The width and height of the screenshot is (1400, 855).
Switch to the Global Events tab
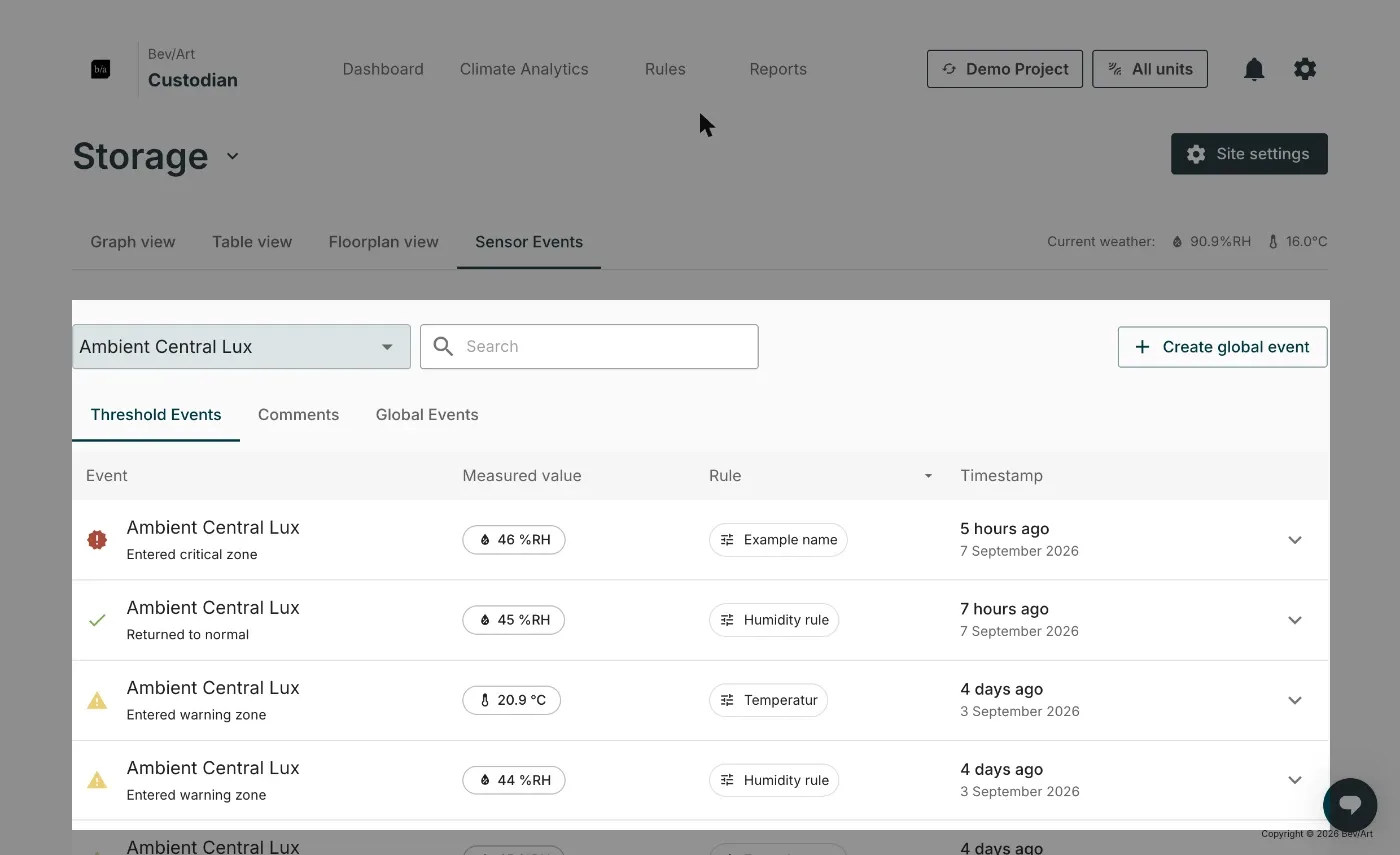coord(427,415)
